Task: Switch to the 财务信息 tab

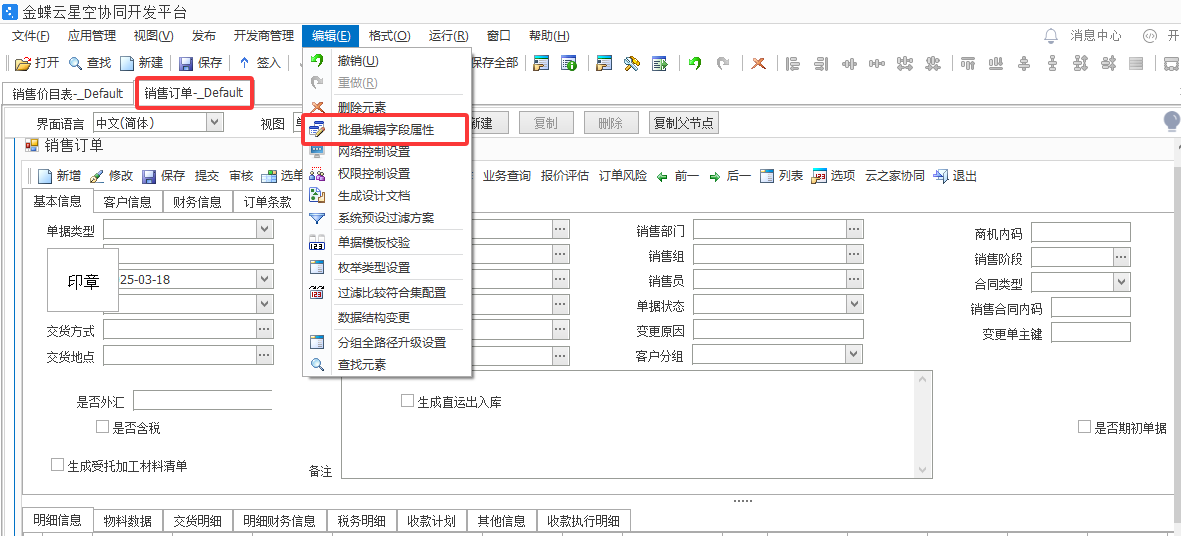Action: (197, 202)
